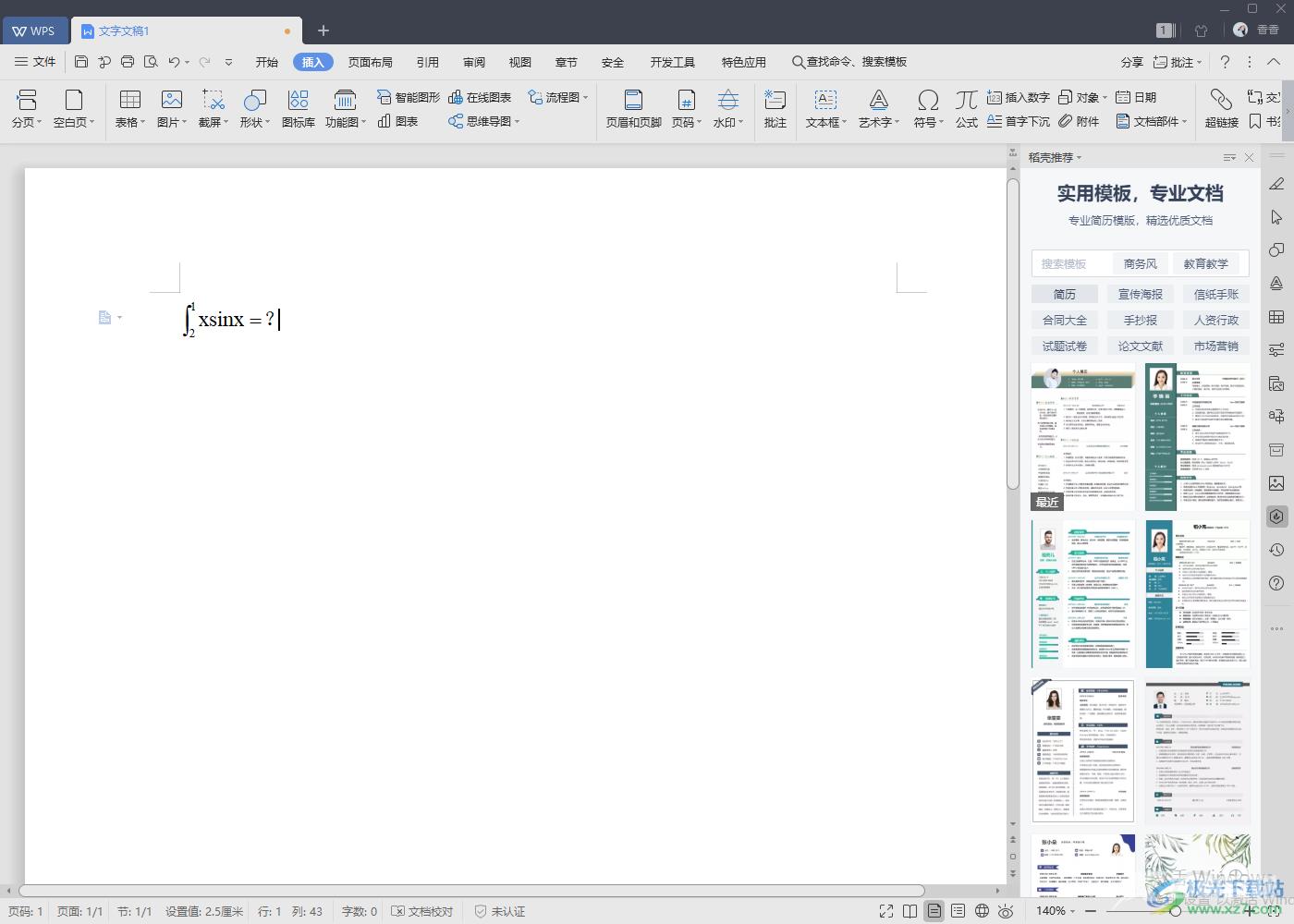
Task: Insert a formula (公式)
Action: [967, 108]
